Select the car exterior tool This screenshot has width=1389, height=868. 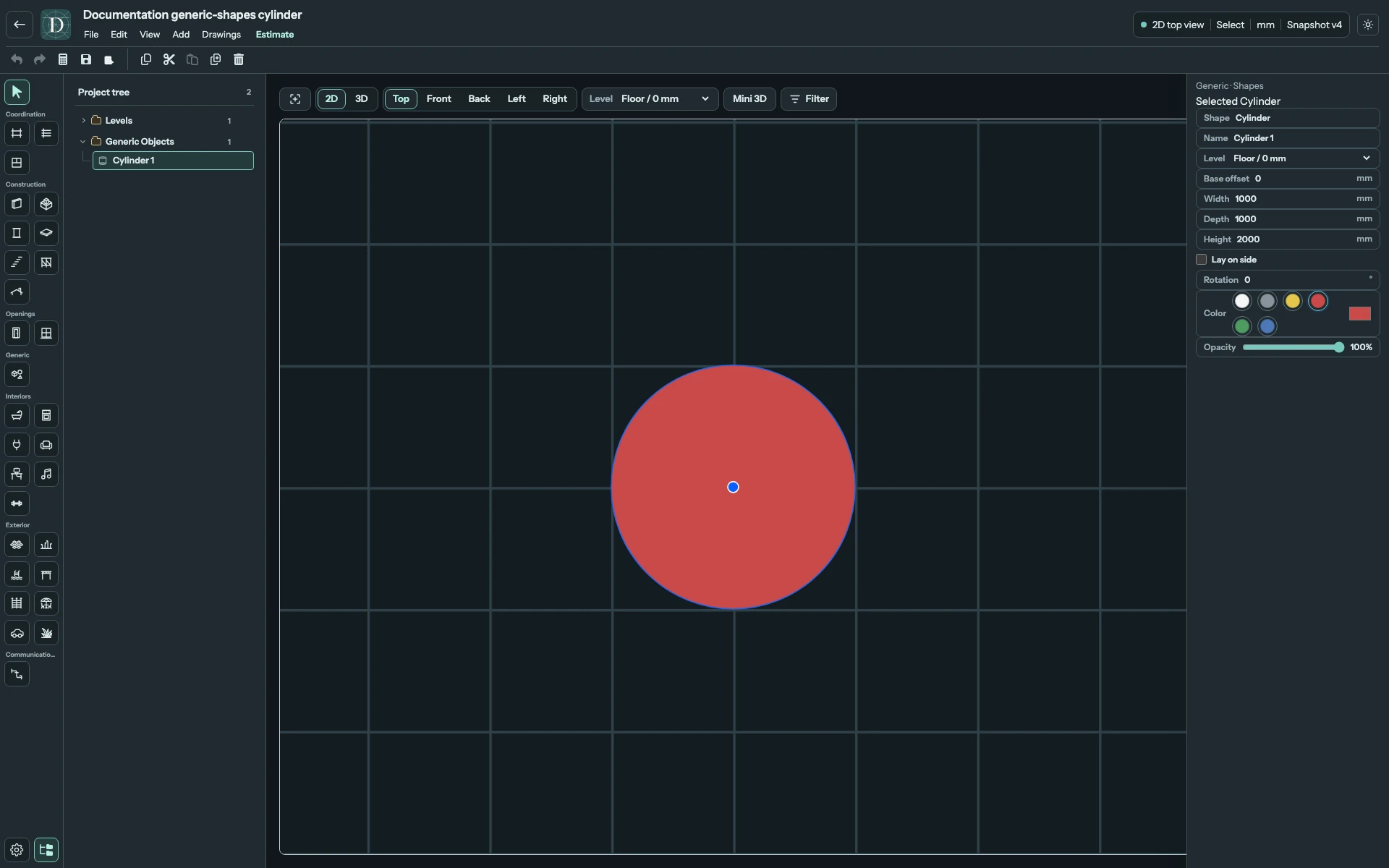coord(17,633)
